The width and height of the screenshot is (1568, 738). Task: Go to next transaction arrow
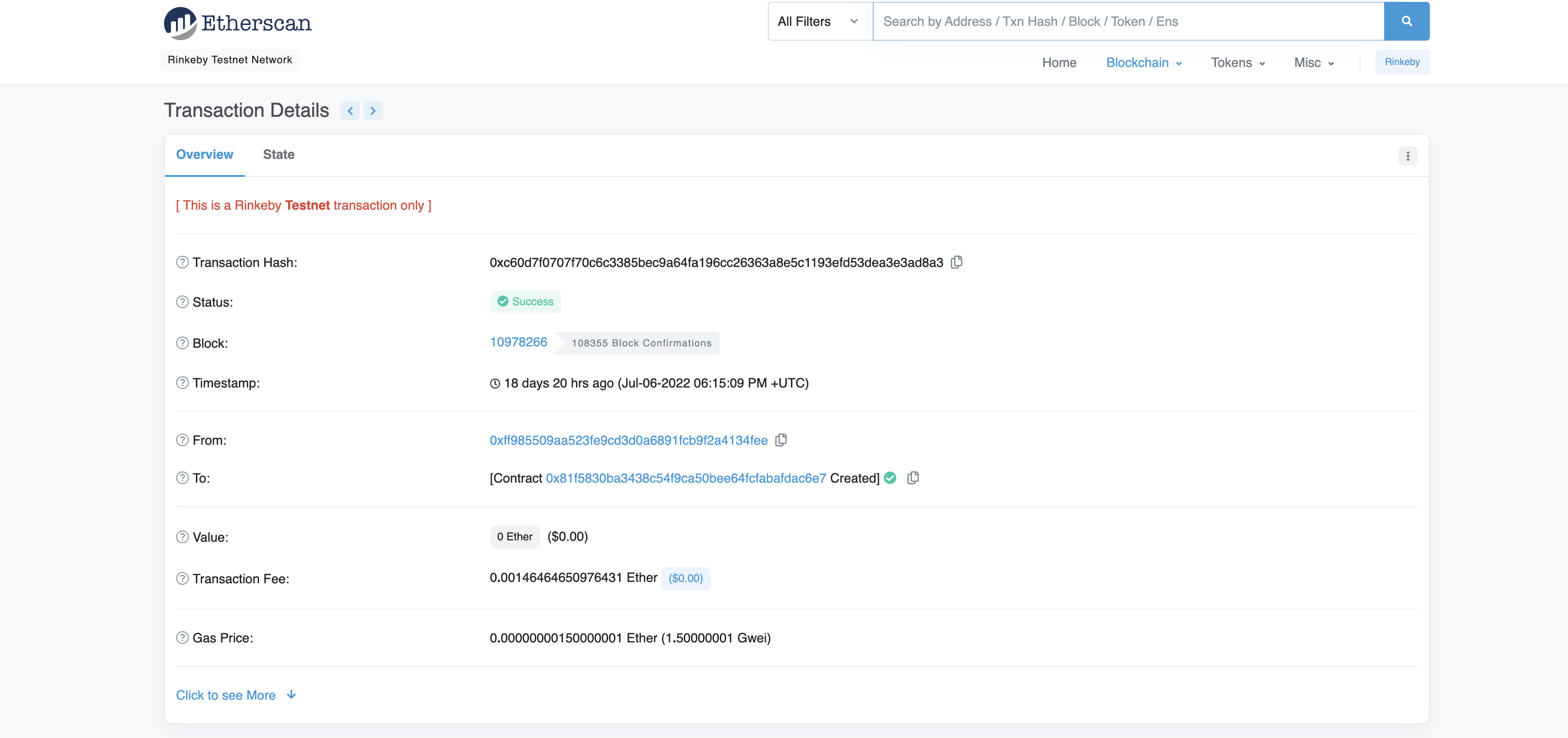click(373, 111)
